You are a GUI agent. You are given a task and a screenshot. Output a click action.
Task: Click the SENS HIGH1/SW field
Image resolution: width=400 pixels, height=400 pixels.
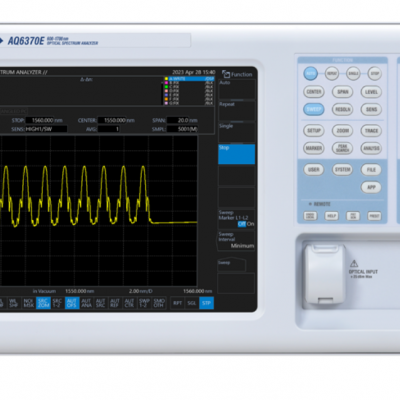(x=46, y=129)
